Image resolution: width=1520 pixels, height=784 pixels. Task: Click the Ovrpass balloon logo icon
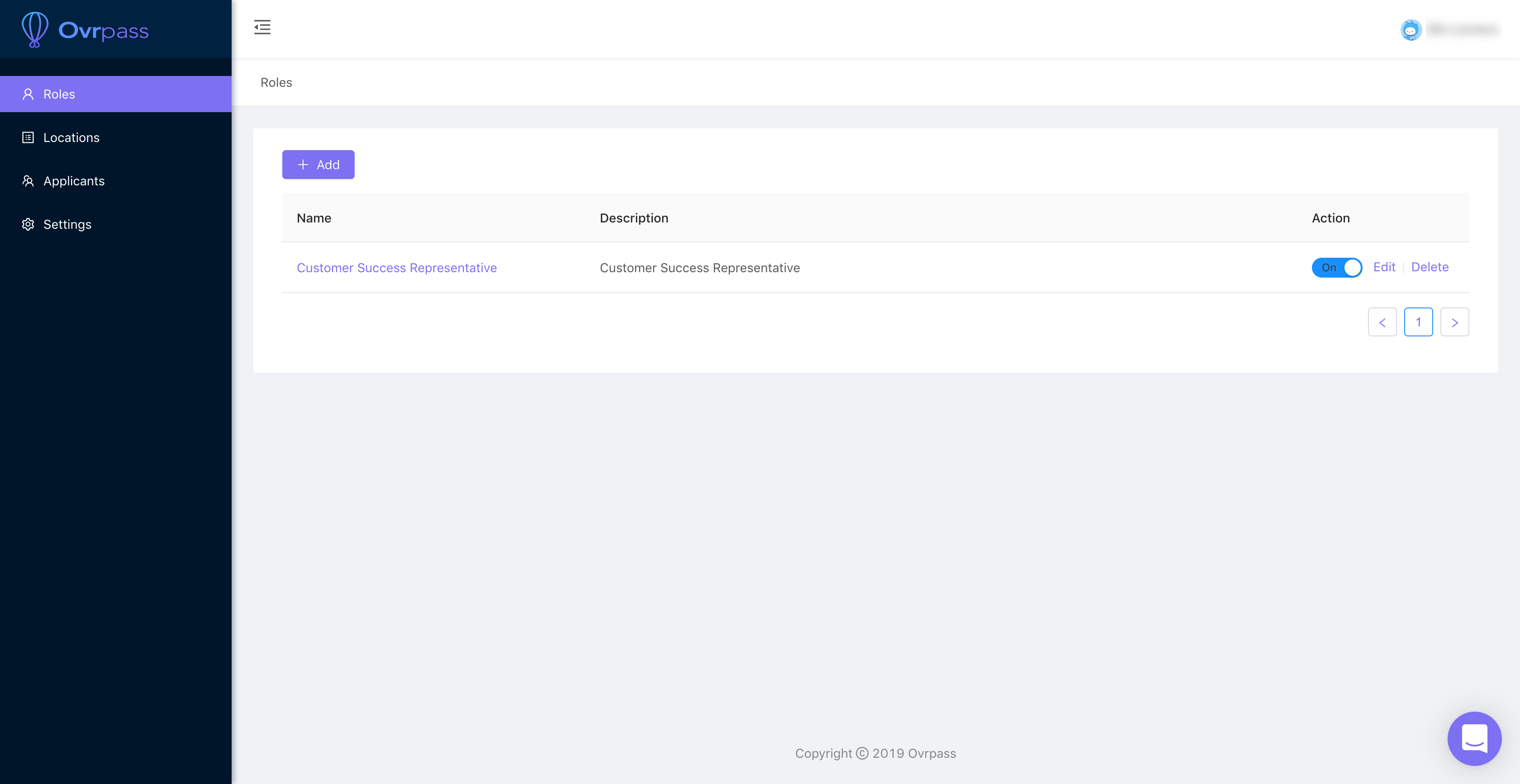point(35,29)
